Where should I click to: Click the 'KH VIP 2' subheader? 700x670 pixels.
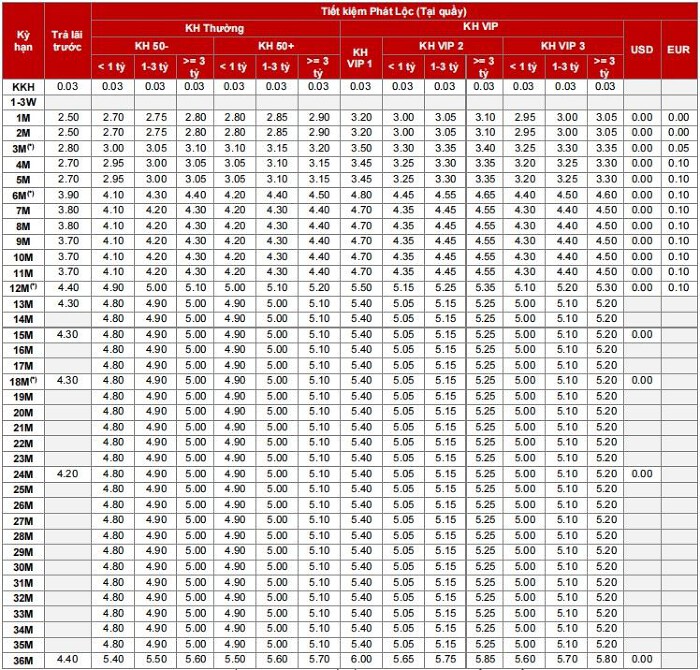pyautogui.click(x=442, y=46)
